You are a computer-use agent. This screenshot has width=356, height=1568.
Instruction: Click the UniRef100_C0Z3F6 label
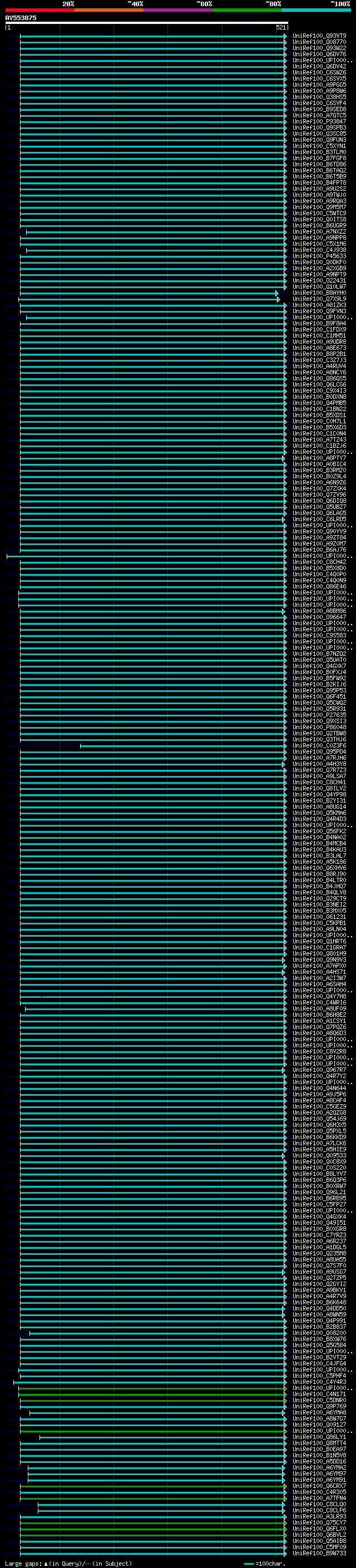point(319,746)
